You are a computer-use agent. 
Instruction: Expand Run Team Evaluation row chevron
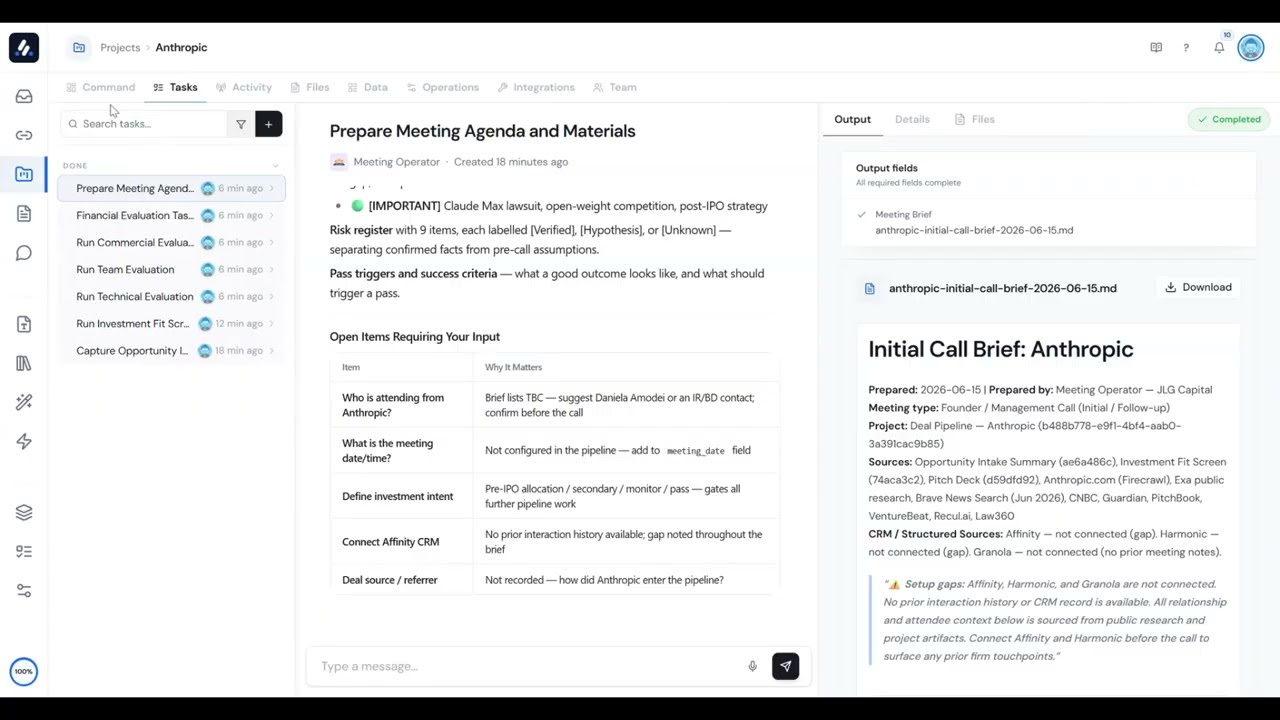pos(271,269)
